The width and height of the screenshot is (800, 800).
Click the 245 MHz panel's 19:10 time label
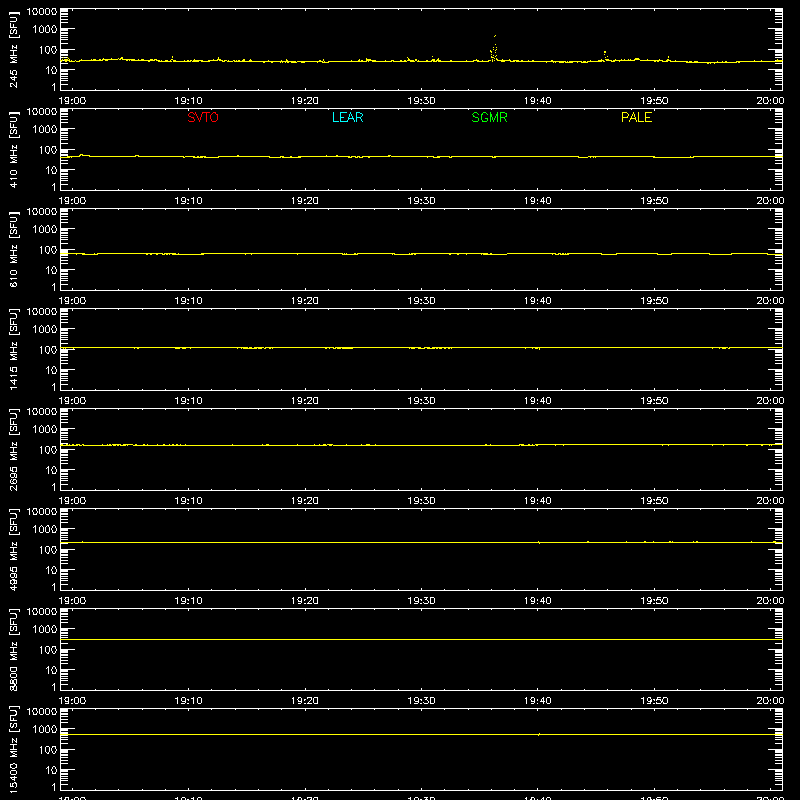[x=188, y=101]
